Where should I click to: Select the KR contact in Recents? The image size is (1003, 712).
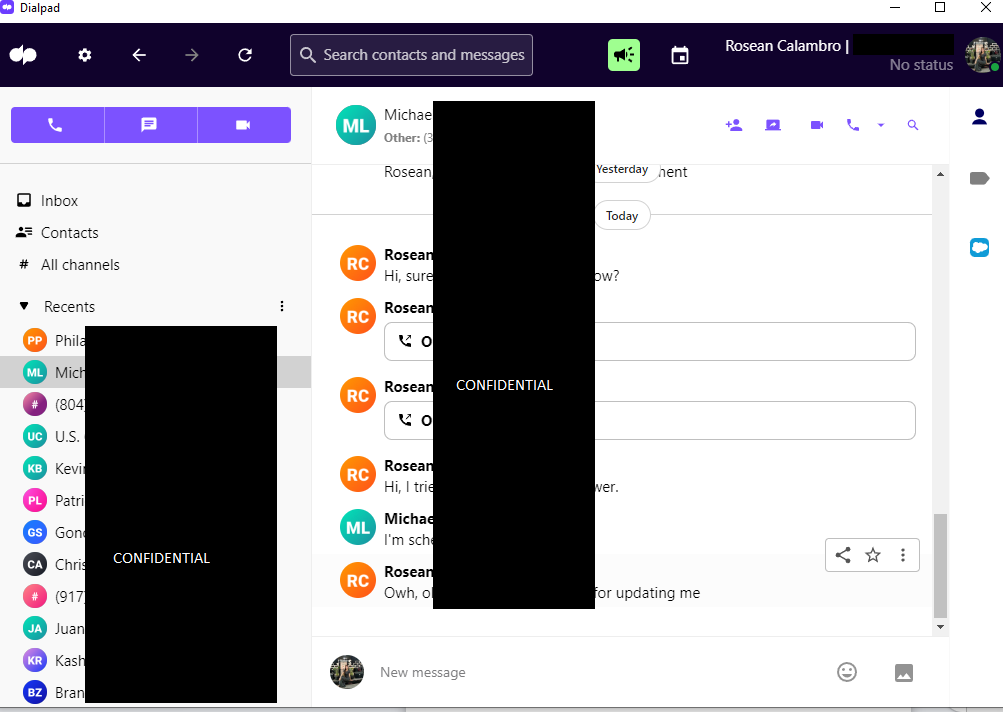click(155, 660)
